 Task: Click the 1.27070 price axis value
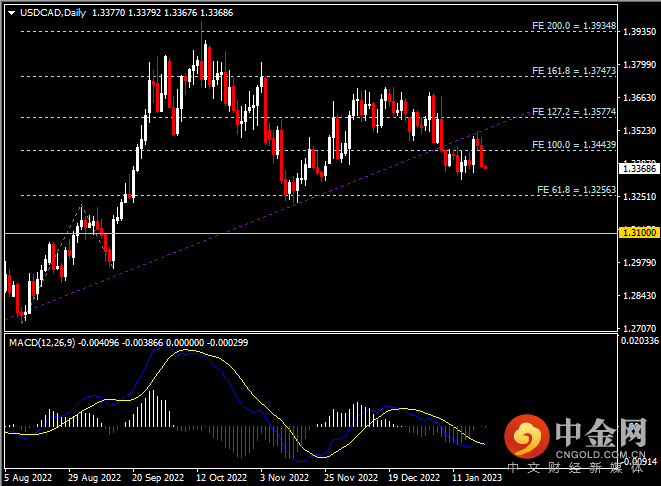640,329
